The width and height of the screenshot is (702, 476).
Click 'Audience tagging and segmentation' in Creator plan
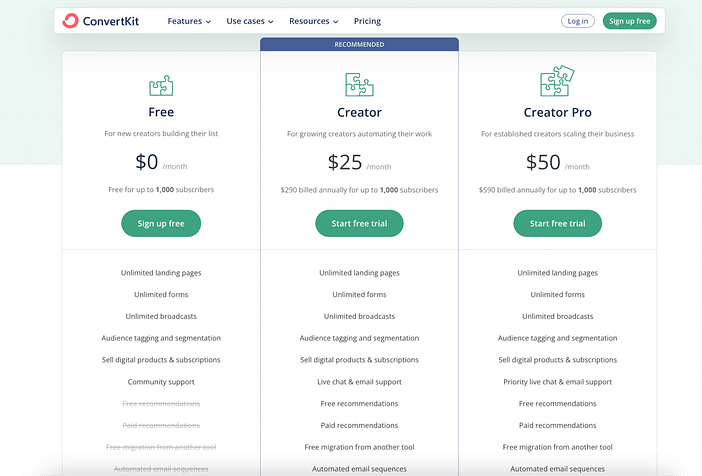360,338
